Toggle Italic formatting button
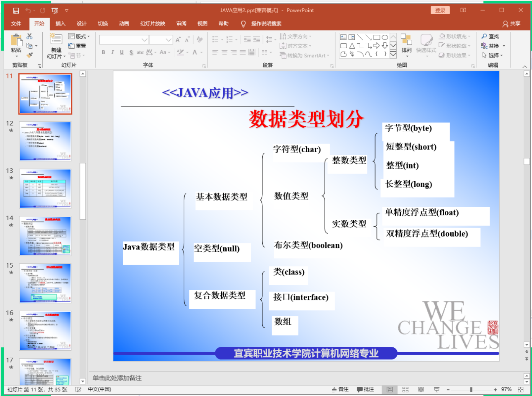 (112, 52)
